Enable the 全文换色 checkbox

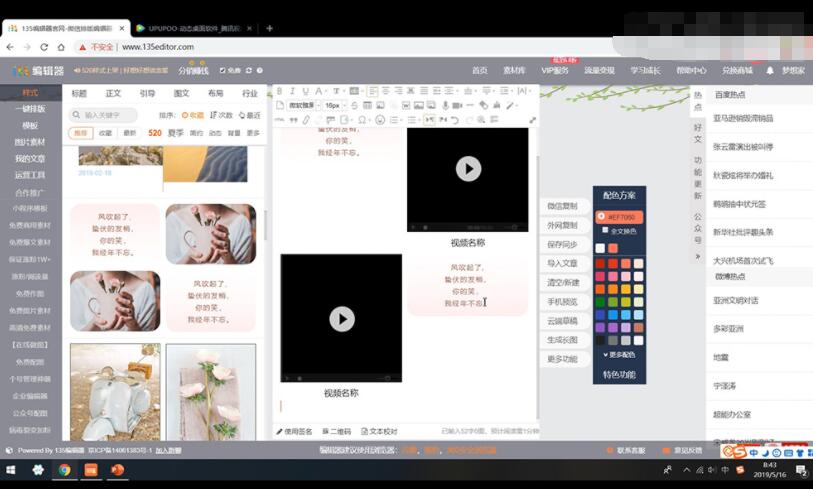[605, 230]
